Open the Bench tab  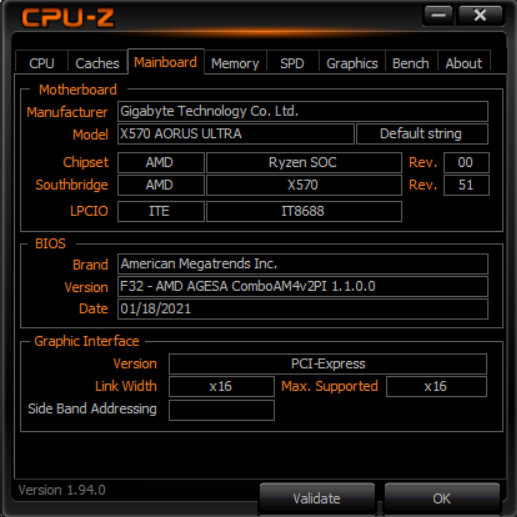point(411,63)
